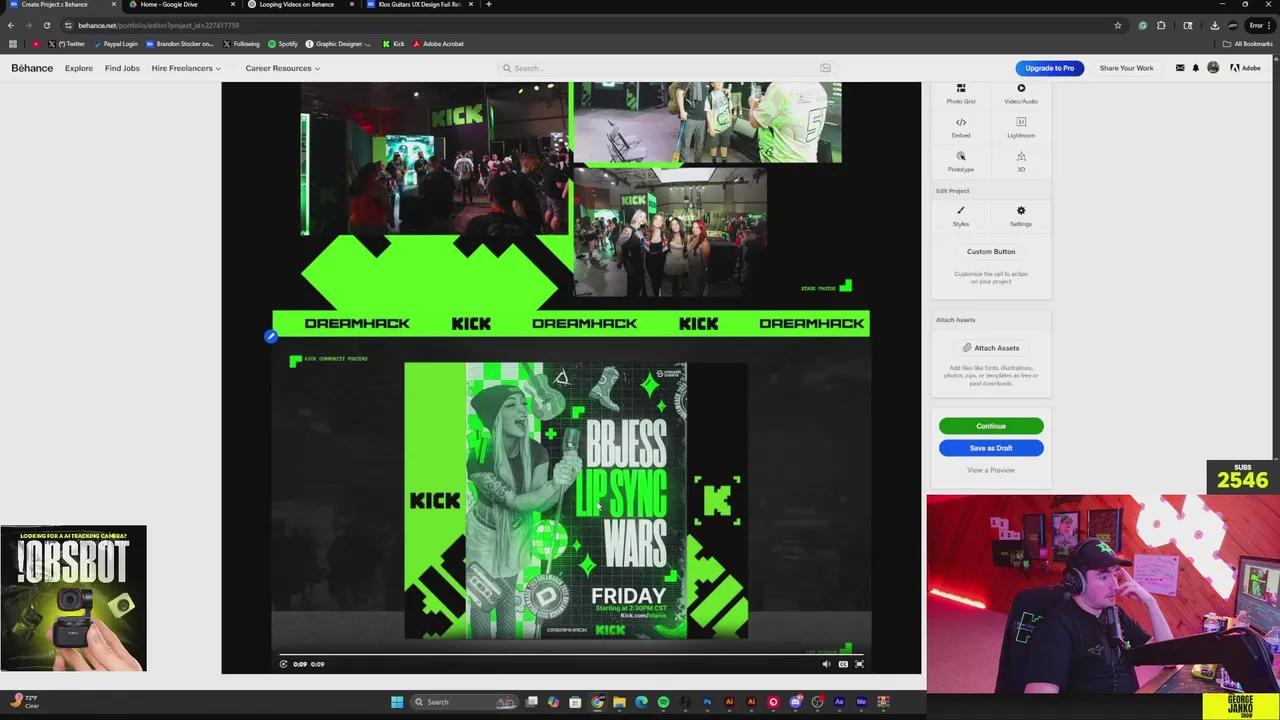Screen dimensions: 1280x720
Task: Toggle video captions CC button
Action: point(843,664)
